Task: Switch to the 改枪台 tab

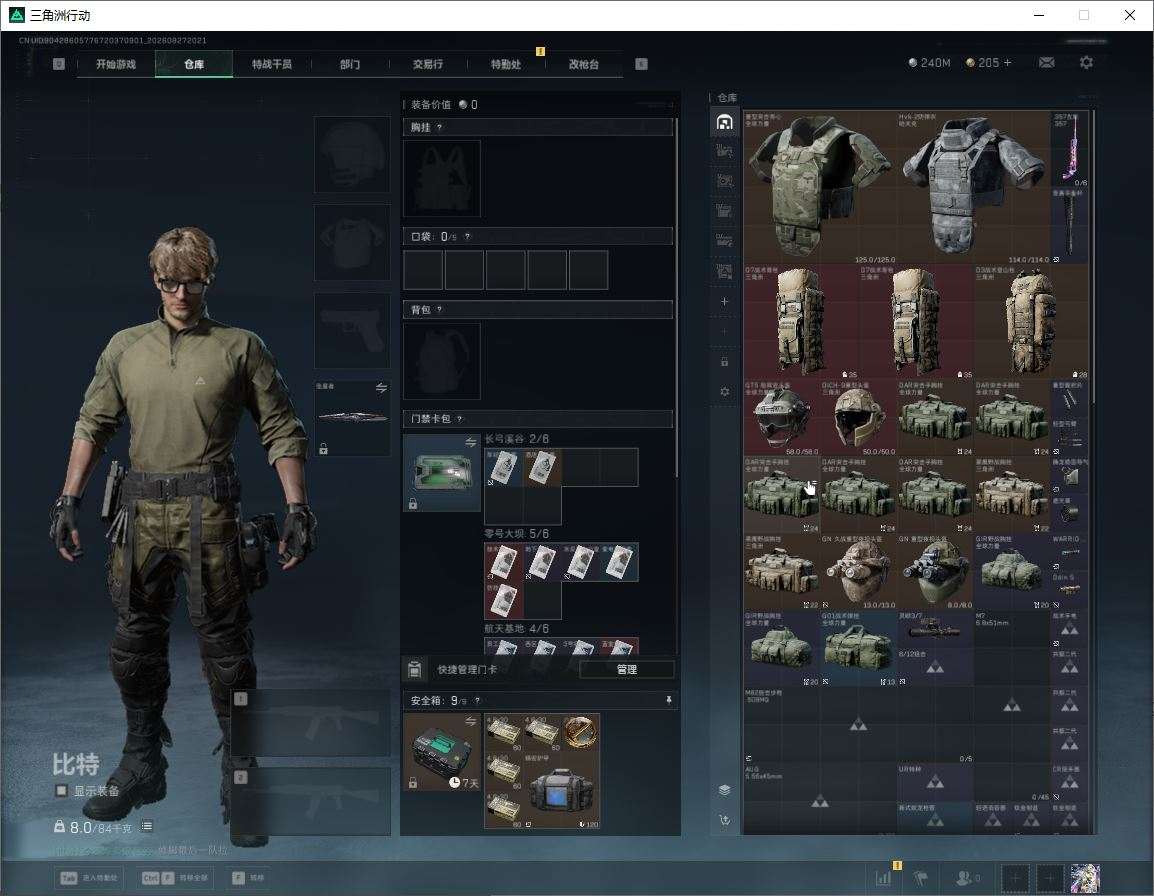Action: pos(584,64)
